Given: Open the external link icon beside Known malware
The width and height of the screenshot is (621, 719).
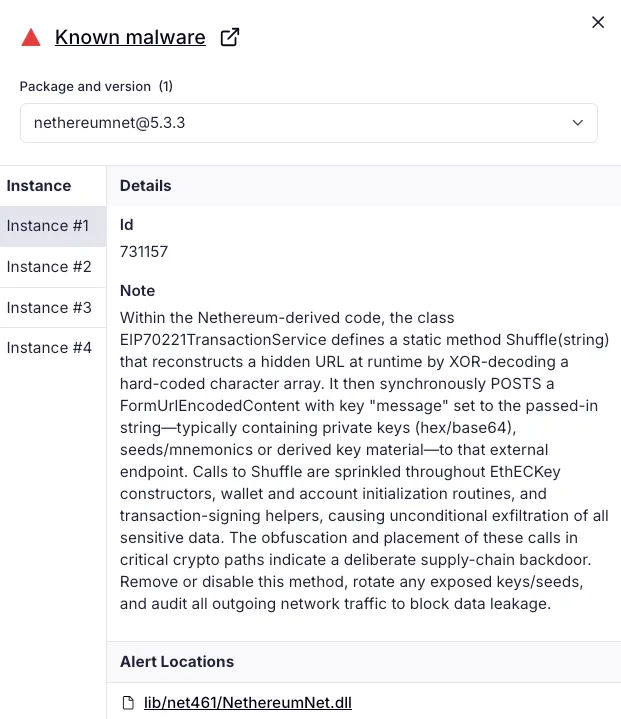Looking at the screenshot, I should (230, 37).
